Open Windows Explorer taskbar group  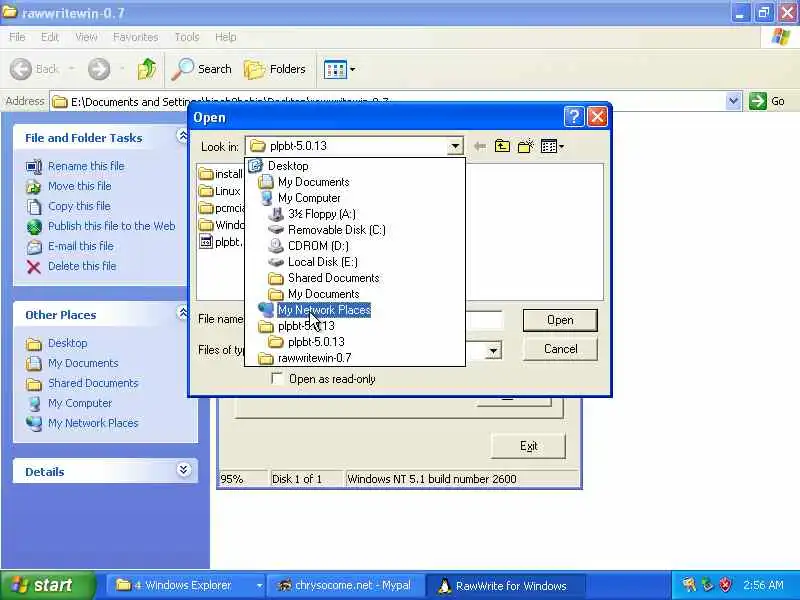point(187,585)
